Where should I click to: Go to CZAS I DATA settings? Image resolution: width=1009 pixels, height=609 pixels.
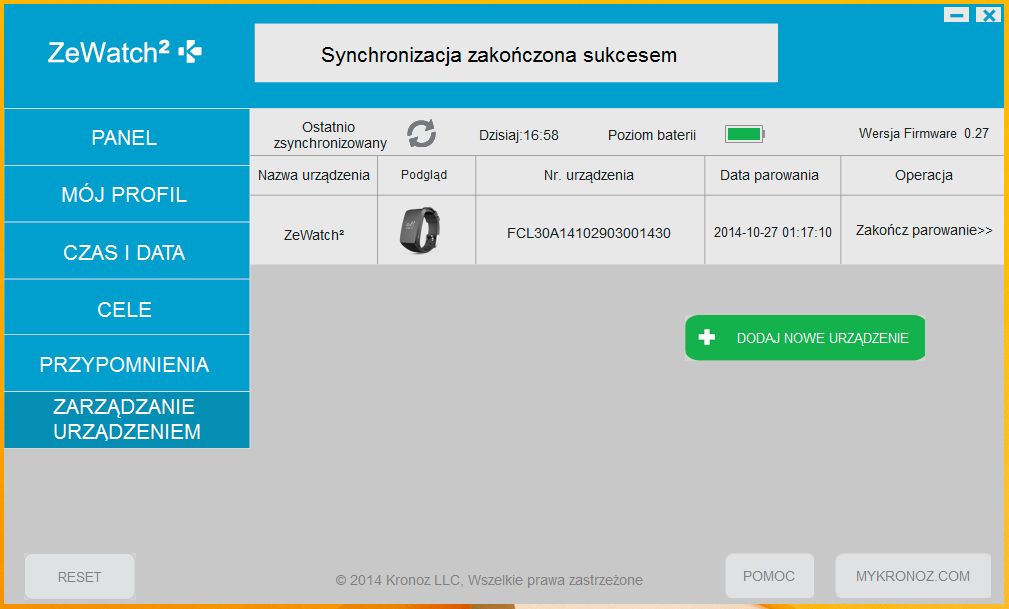point(126,252)
